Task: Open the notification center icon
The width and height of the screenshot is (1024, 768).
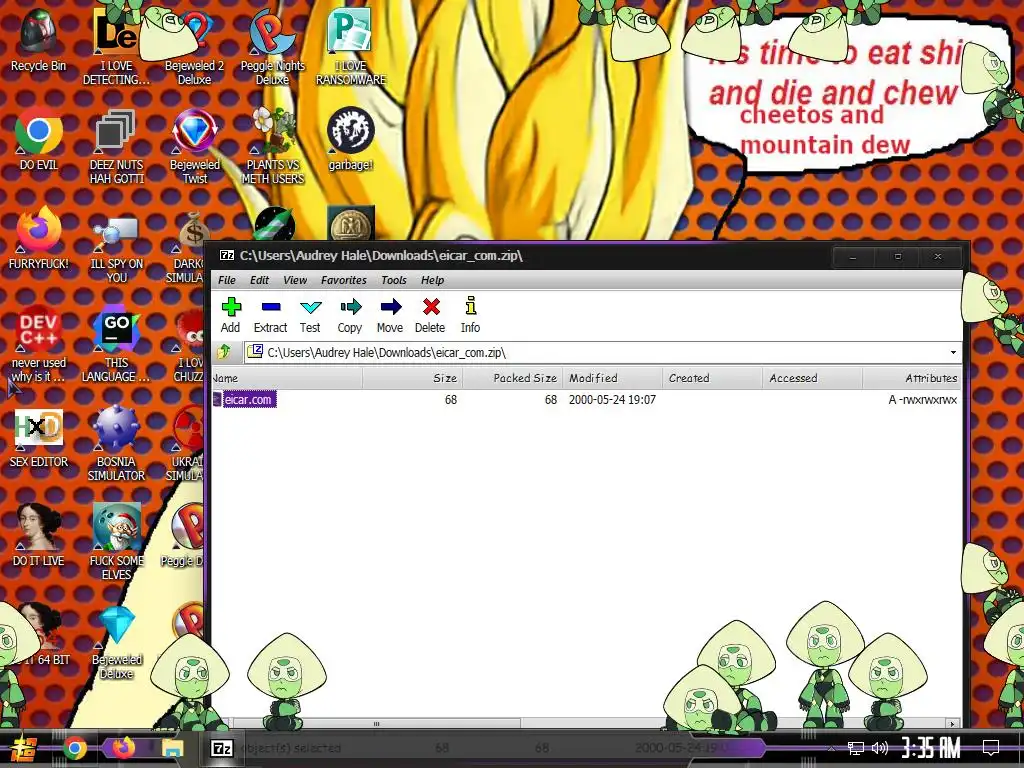Action: pyautogui.click(x=991, y=748)
